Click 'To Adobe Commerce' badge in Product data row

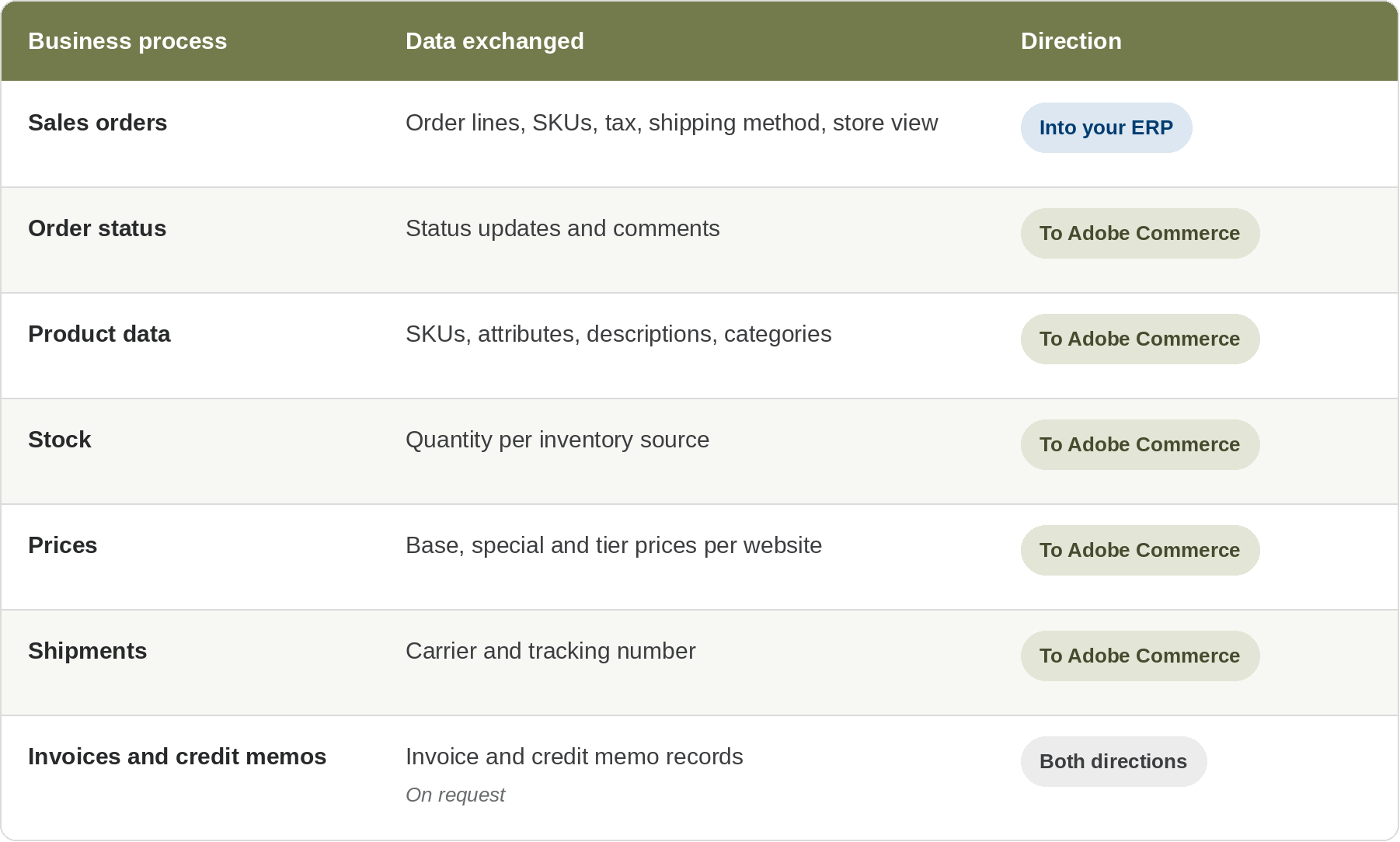tap(1140, 339)
